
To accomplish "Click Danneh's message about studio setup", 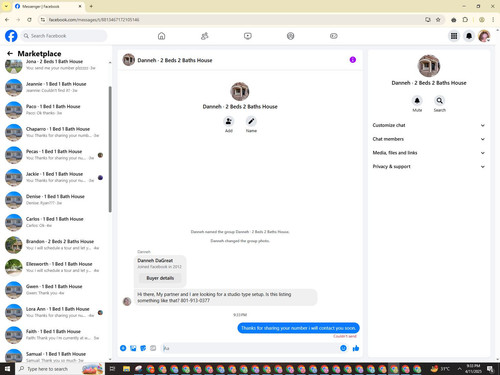I will [x=225, y=297].
